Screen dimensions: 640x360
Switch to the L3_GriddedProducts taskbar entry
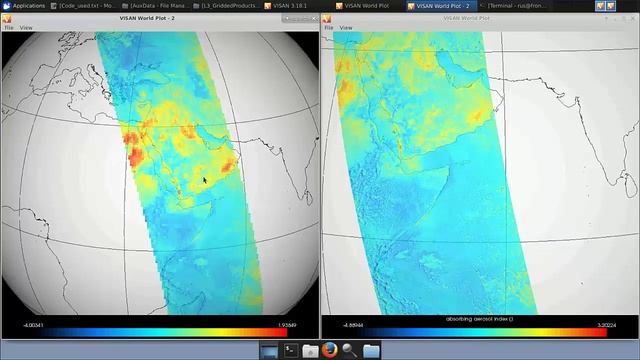(x=226, y=6)
